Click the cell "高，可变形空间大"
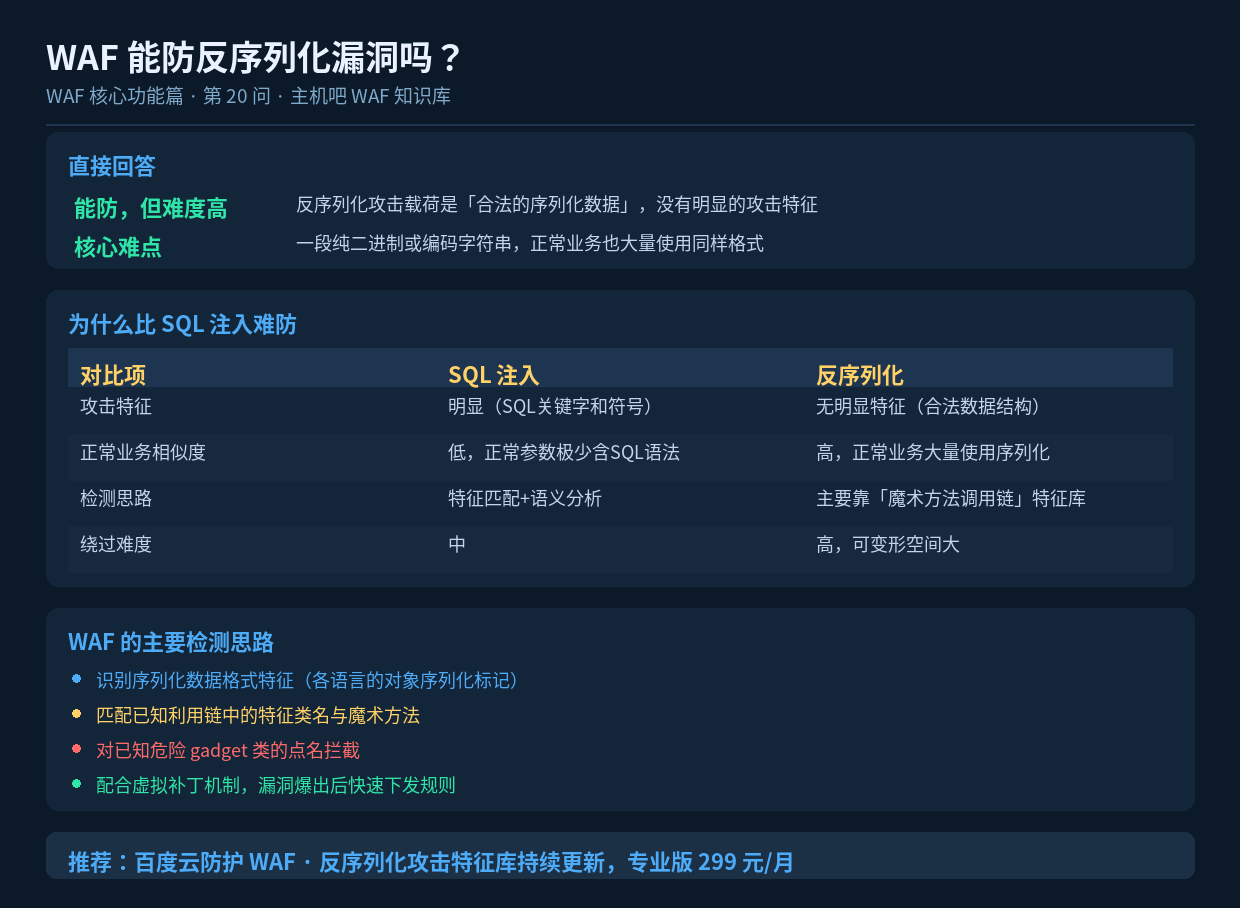The height and width of the screenshot is (908, 1240). pyautogui.click(x=888, y=544)
